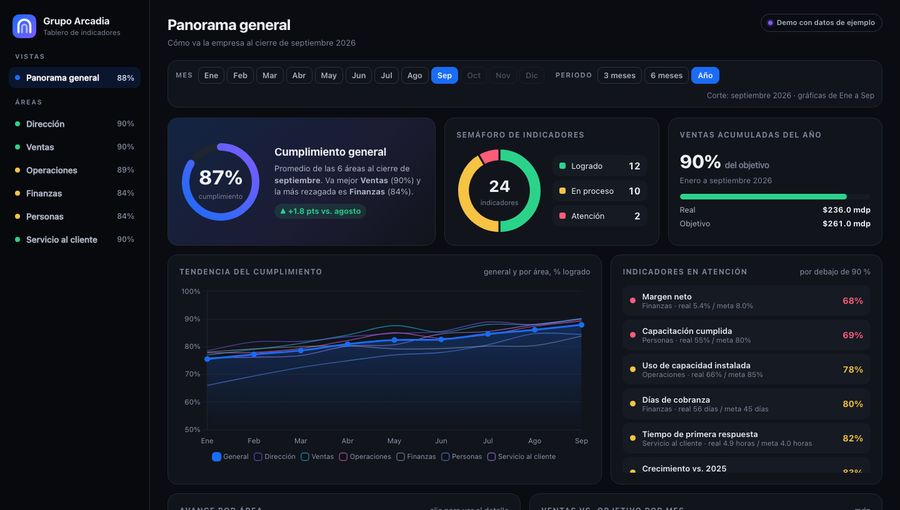
Task: Select month Ene
Action: click(211, 75)
